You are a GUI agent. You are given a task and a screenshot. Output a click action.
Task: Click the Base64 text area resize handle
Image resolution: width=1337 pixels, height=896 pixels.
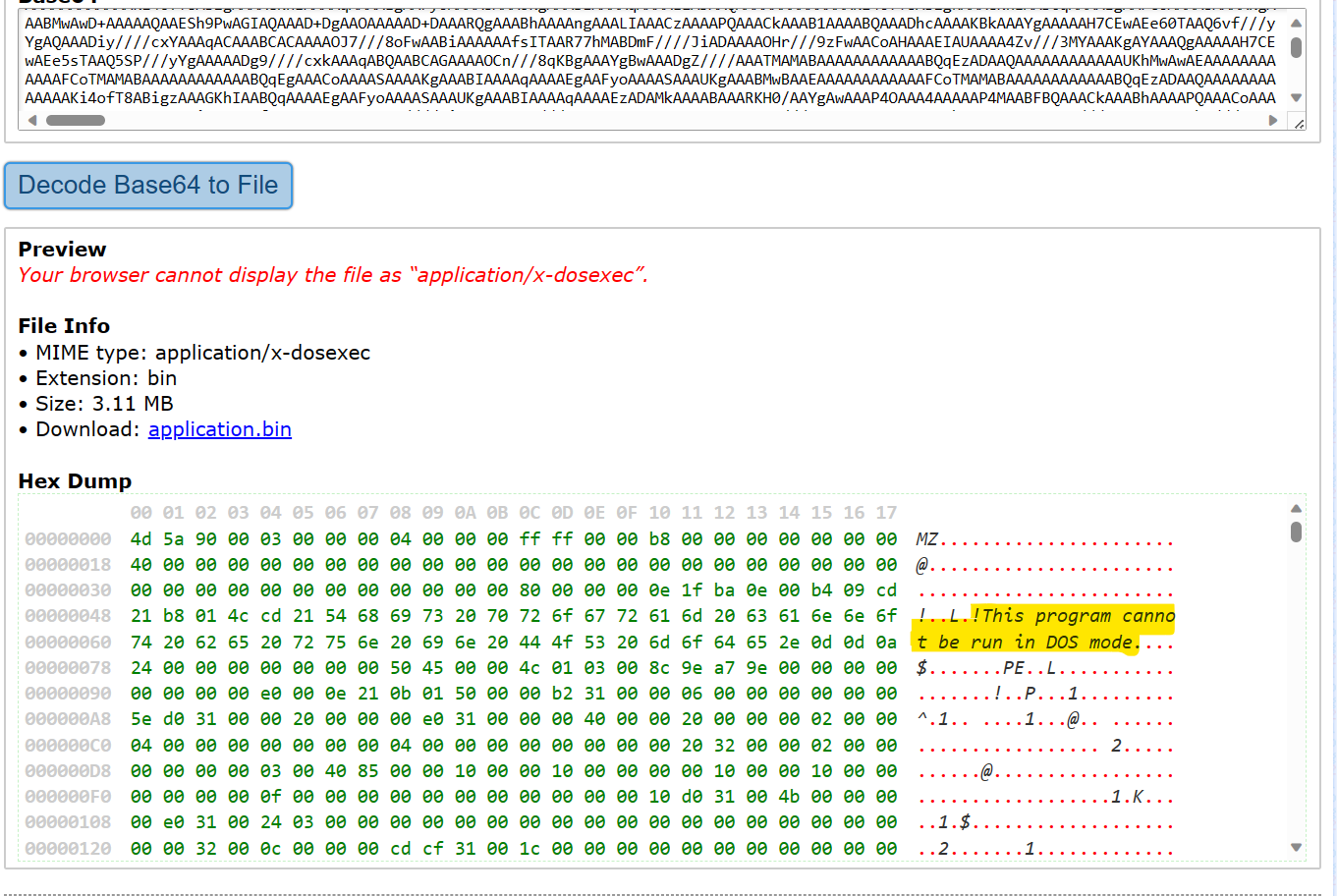coord(1299,123)
